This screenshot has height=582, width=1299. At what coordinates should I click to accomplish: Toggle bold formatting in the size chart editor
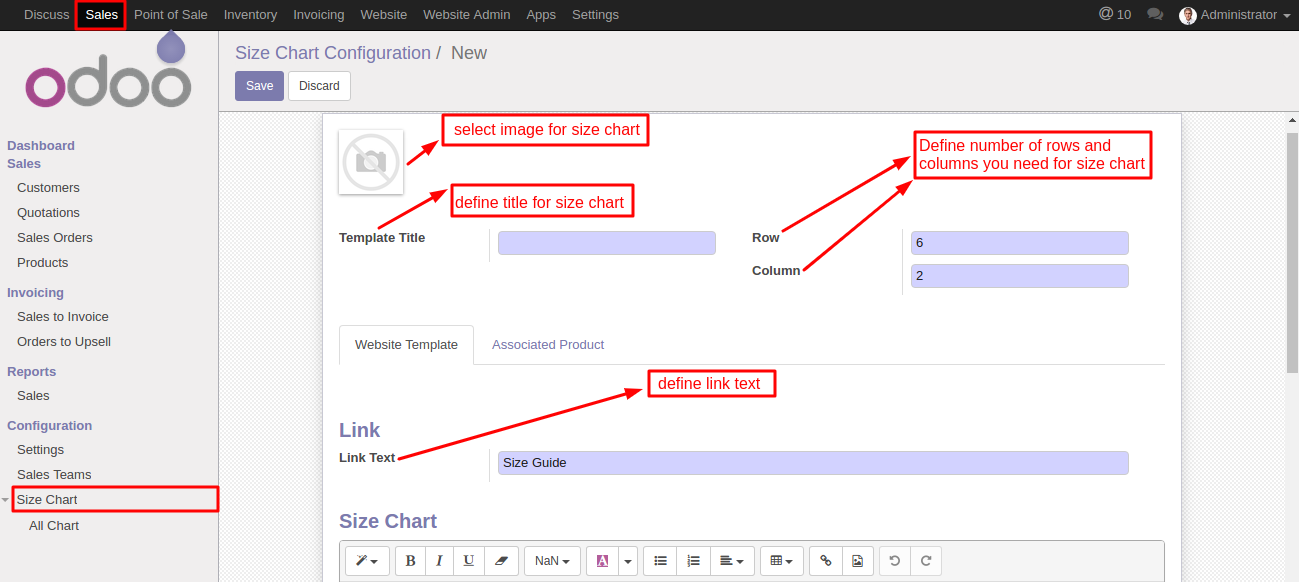[410, 560]
